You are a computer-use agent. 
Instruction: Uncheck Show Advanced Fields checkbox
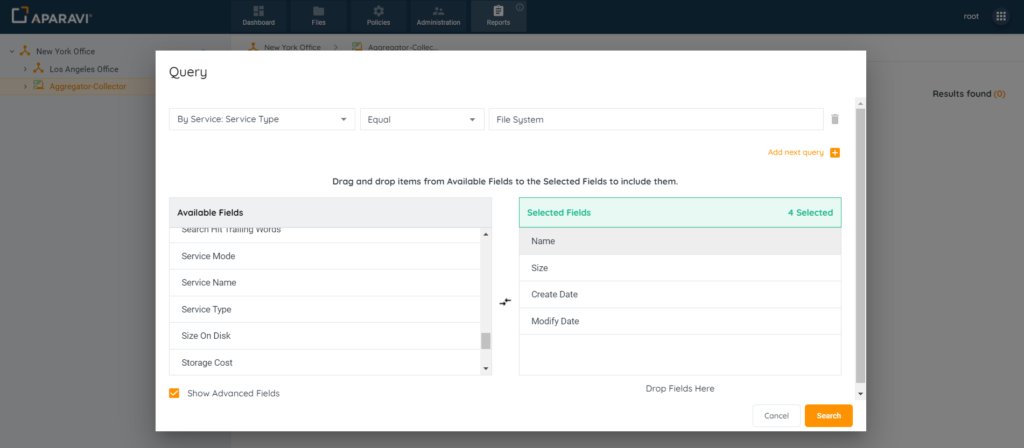[x=175, y=394]
